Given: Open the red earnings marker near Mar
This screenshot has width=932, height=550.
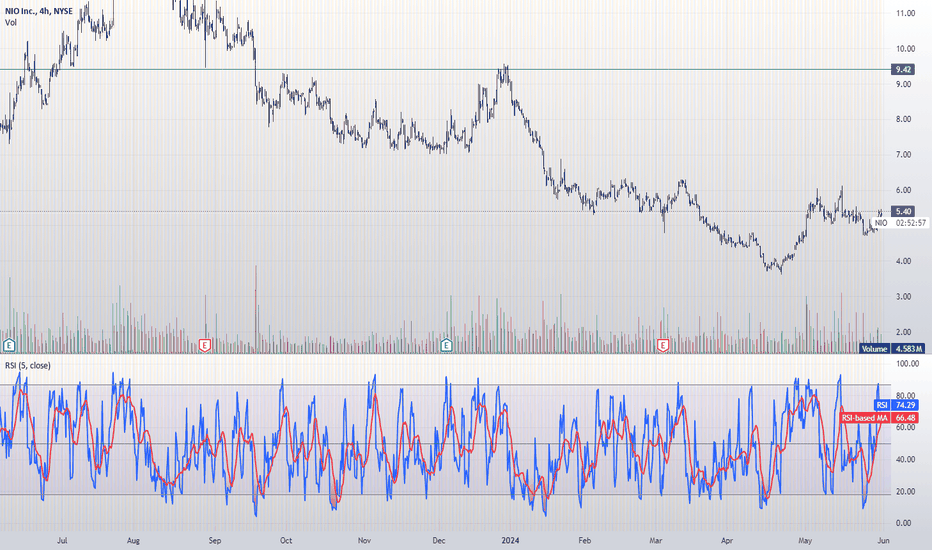Looking at the screenshot, I should click(663, 345).
